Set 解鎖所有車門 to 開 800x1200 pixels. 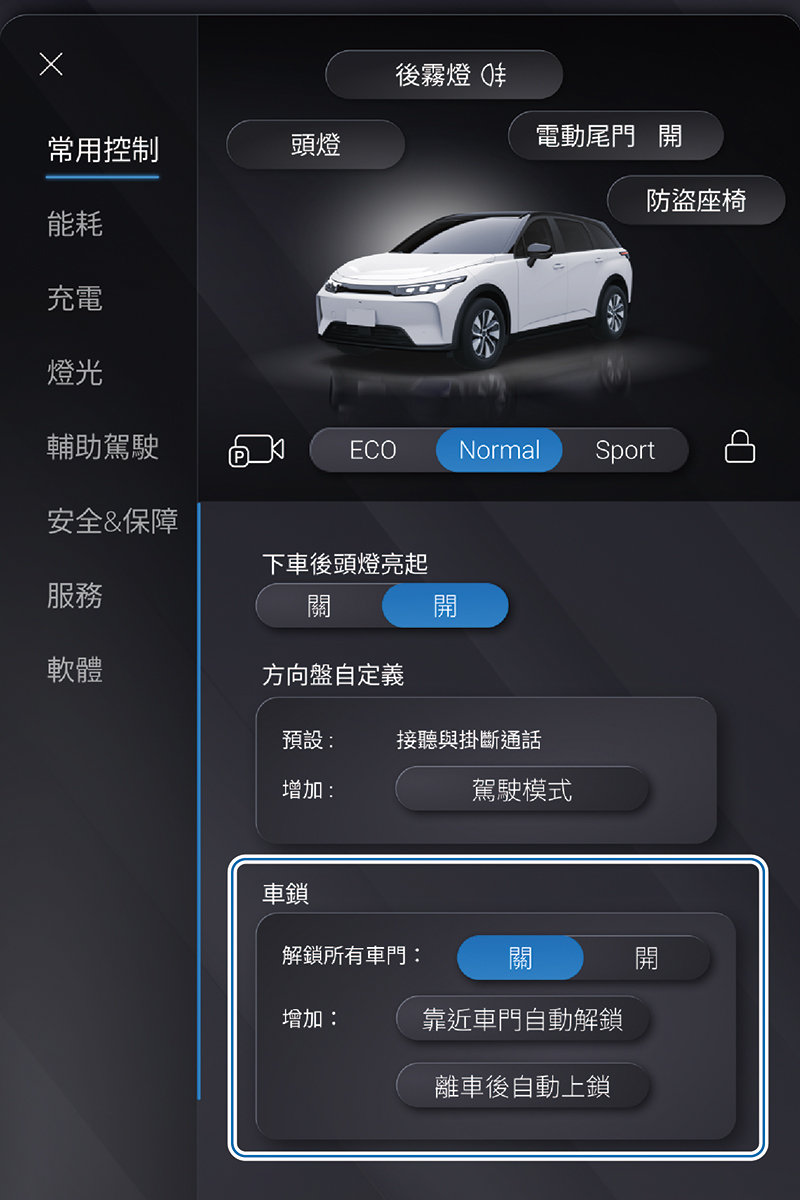point(646,958)
